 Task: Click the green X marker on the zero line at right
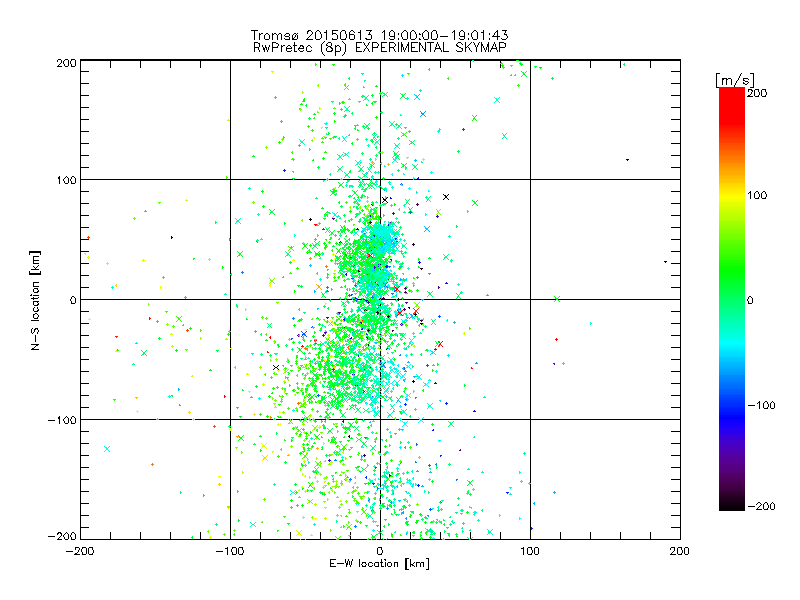click(557, 299)
